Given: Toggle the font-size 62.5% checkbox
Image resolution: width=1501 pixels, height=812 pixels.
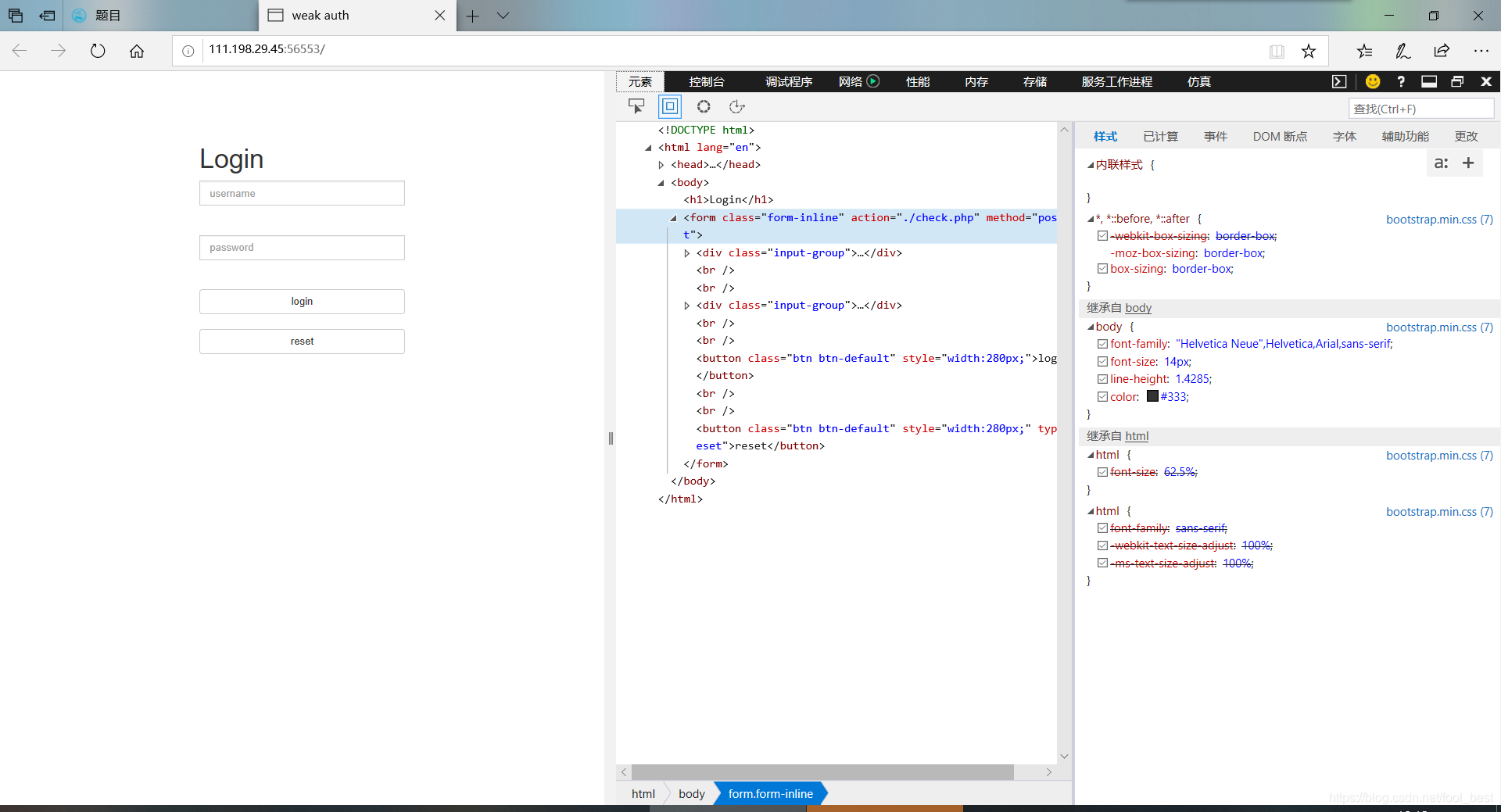Looking at the screenshot, I should (x=1102, y=471).
